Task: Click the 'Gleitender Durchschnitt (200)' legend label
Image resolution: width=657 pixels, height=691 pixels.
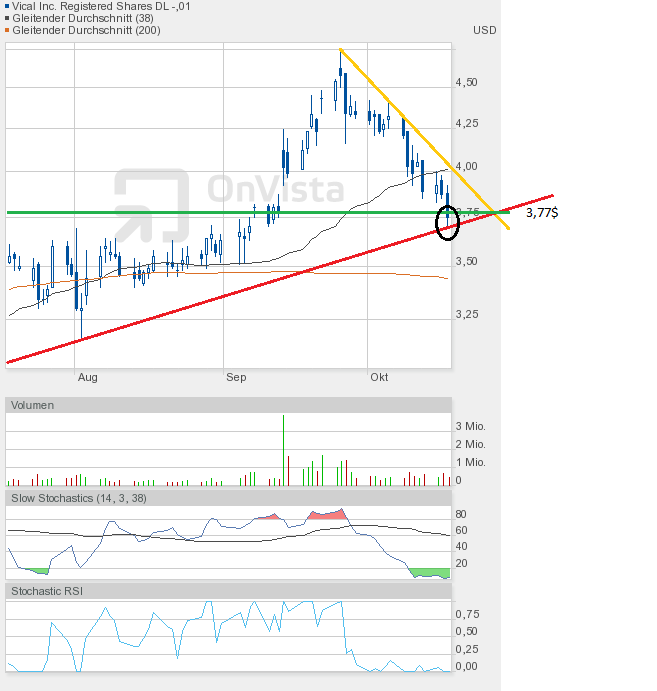Action: click(x=86, y=30)
